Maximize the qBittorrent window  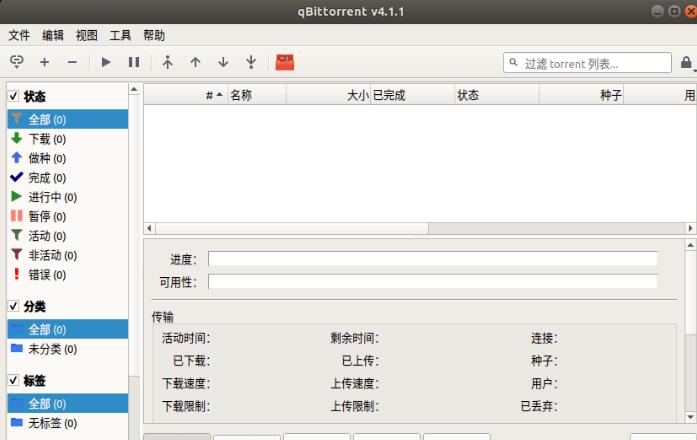click(x=674, y=11)
